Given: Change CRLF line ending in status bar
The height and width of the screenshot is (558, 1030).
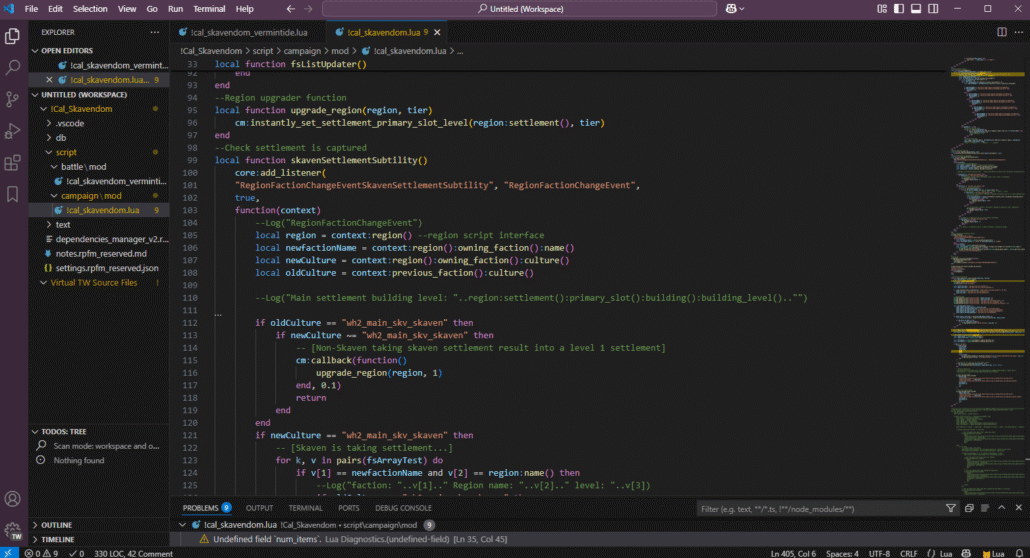Looking at the screenshot, I should (908, 553).
